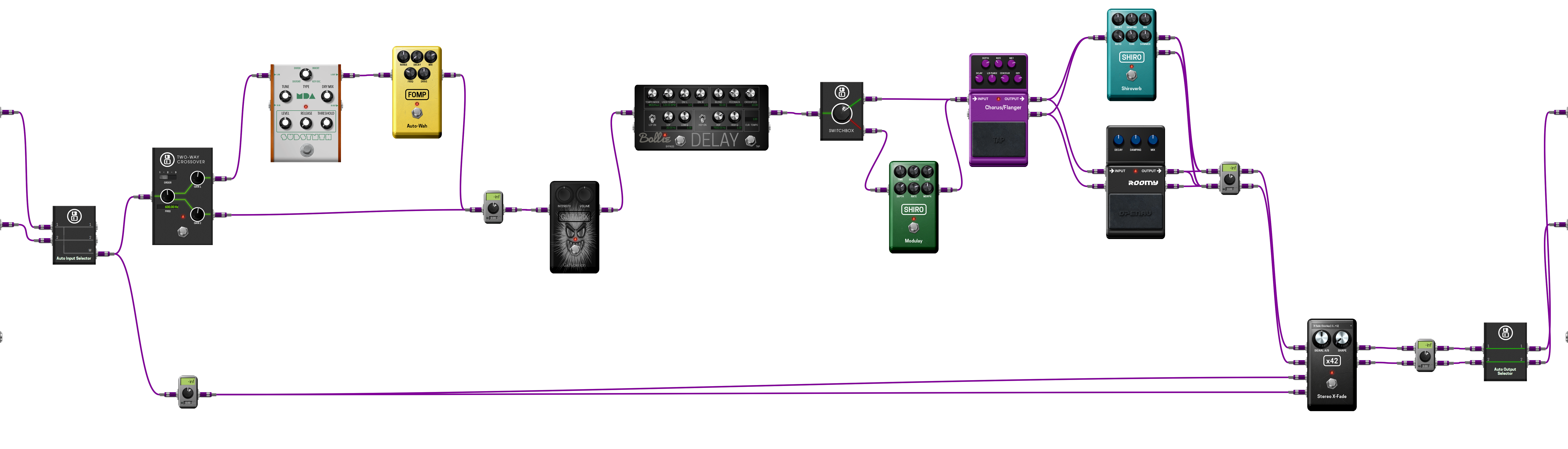Click the gain knob before Auto Output Selector

point(1425,356)
